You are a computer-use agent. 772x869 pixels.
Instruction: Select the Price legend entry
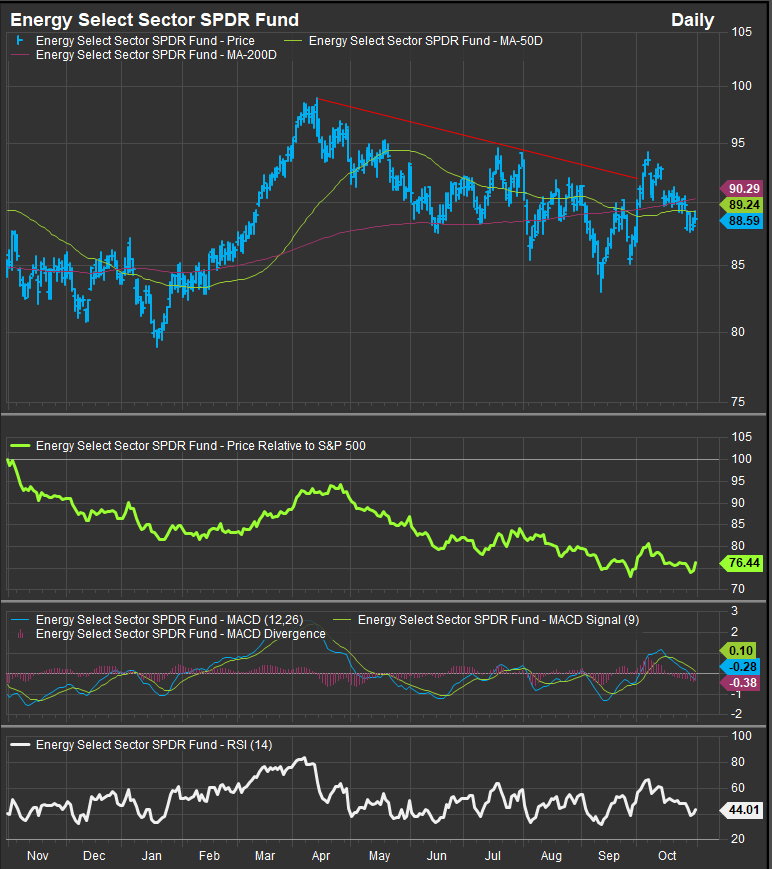[145, 41]
